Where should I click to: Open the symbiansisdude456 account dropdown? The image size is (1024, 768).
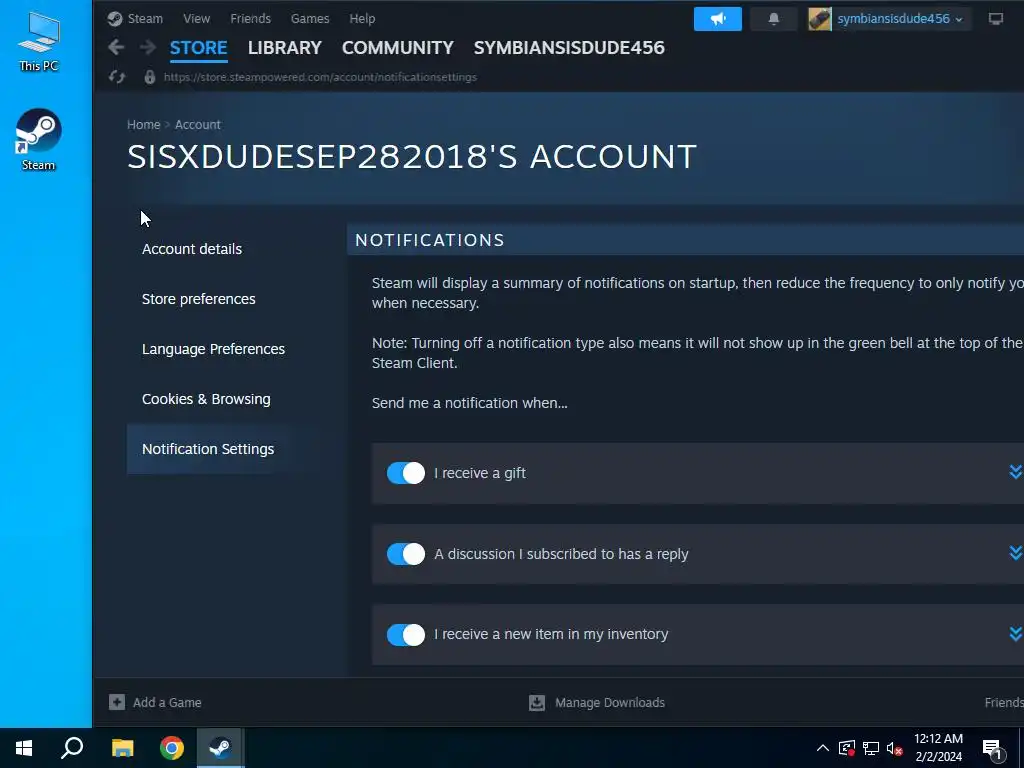(899, 19)
